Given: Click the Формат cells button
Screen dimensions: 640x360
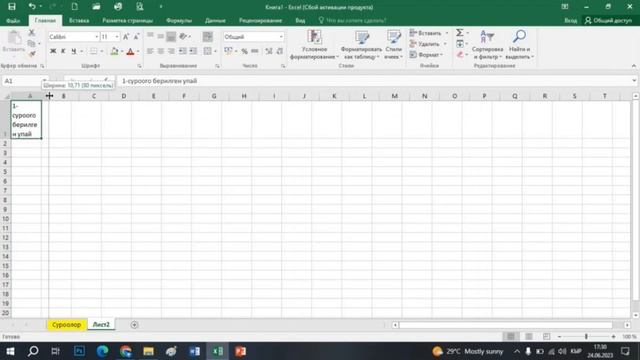Looking at the screenshot, I should click(427, 54).
